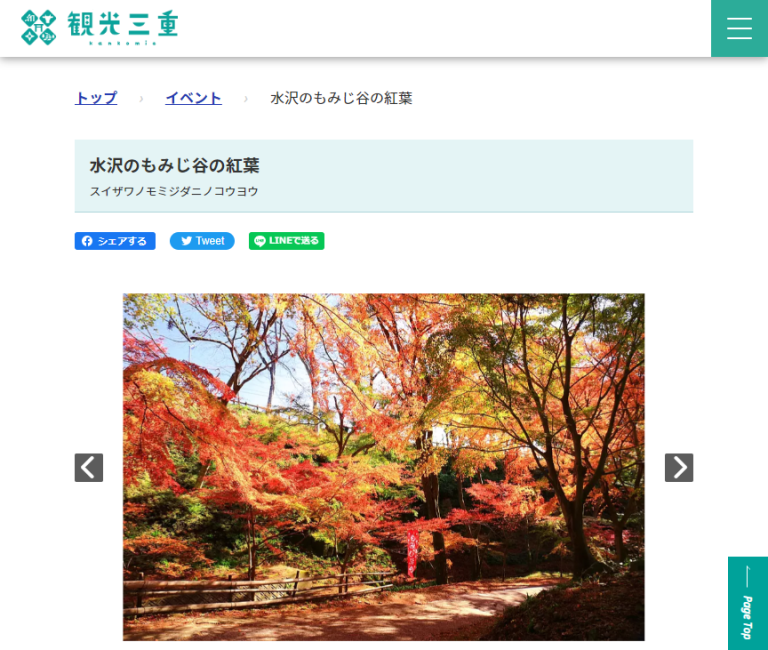Click the Page Top upward arrow
The width and height of the screenshot is (768, 650).
pos(747,577)
